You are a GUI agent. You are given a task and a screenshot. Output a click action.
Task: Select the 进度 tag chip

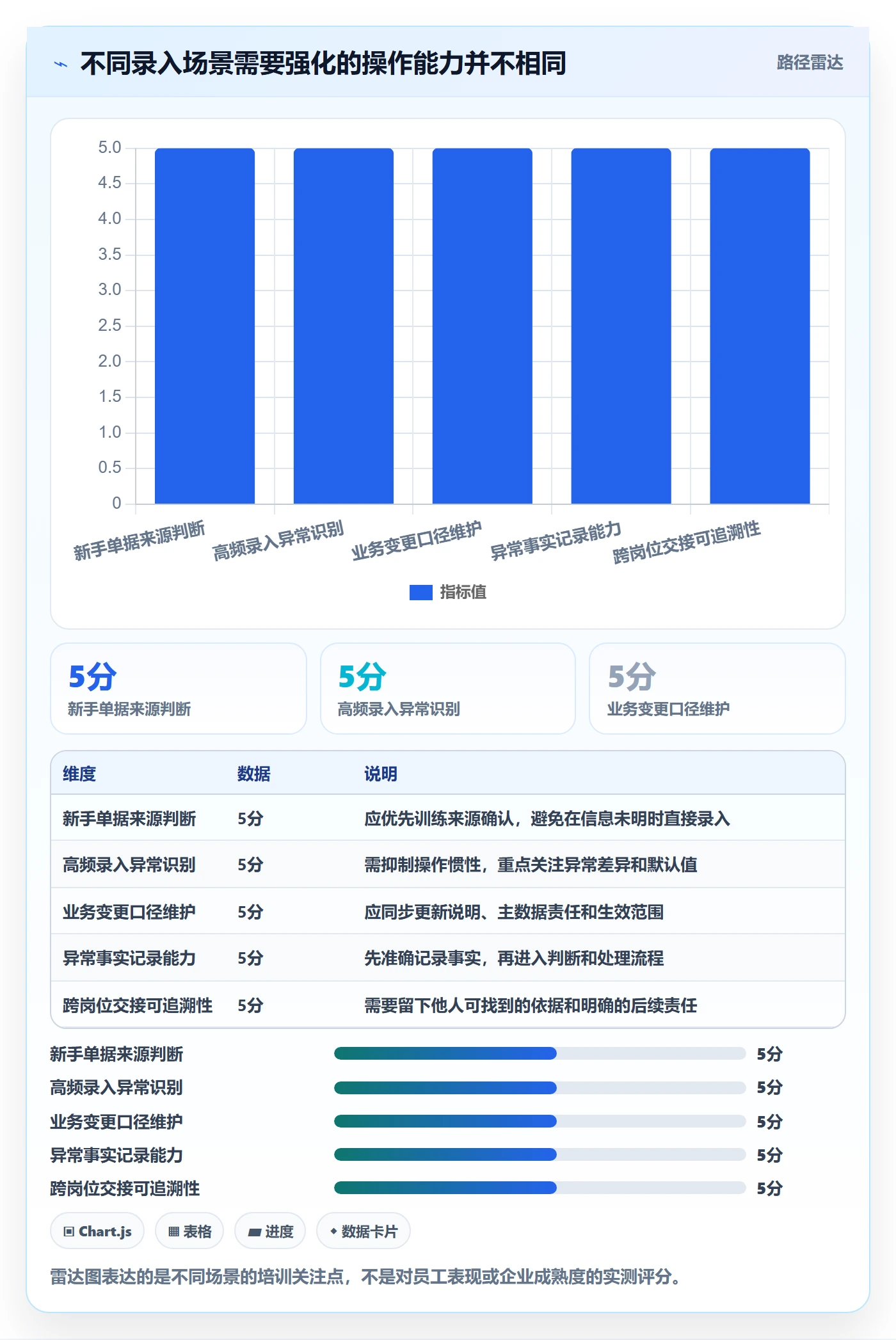tap(270, 1231)
